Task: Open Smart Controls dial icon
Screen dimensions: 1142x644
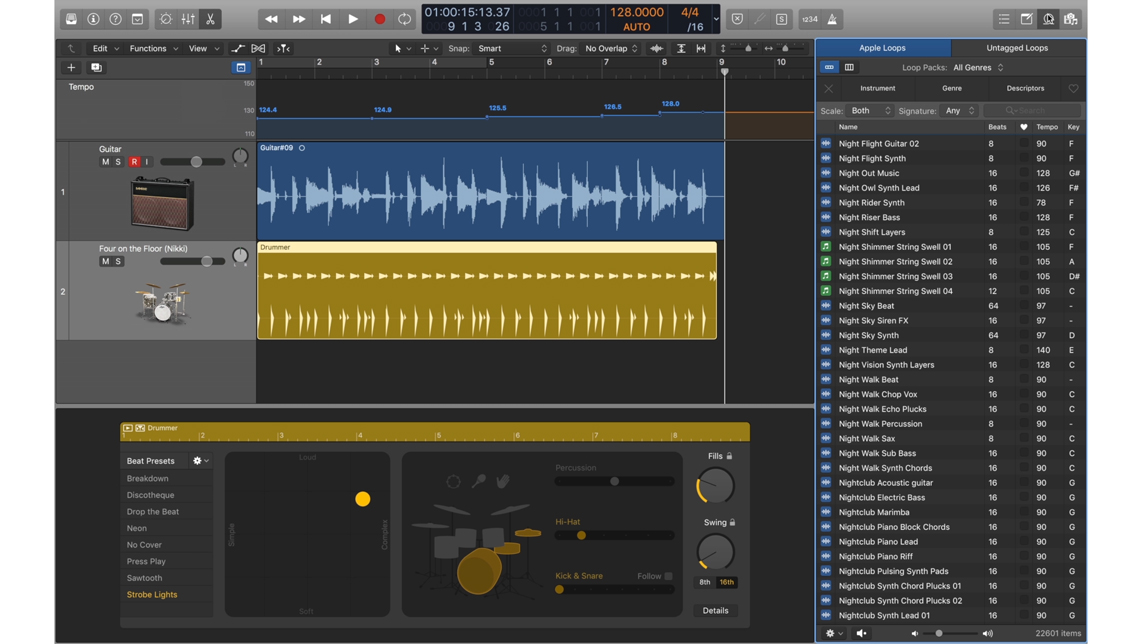Action: pos(166,20)
